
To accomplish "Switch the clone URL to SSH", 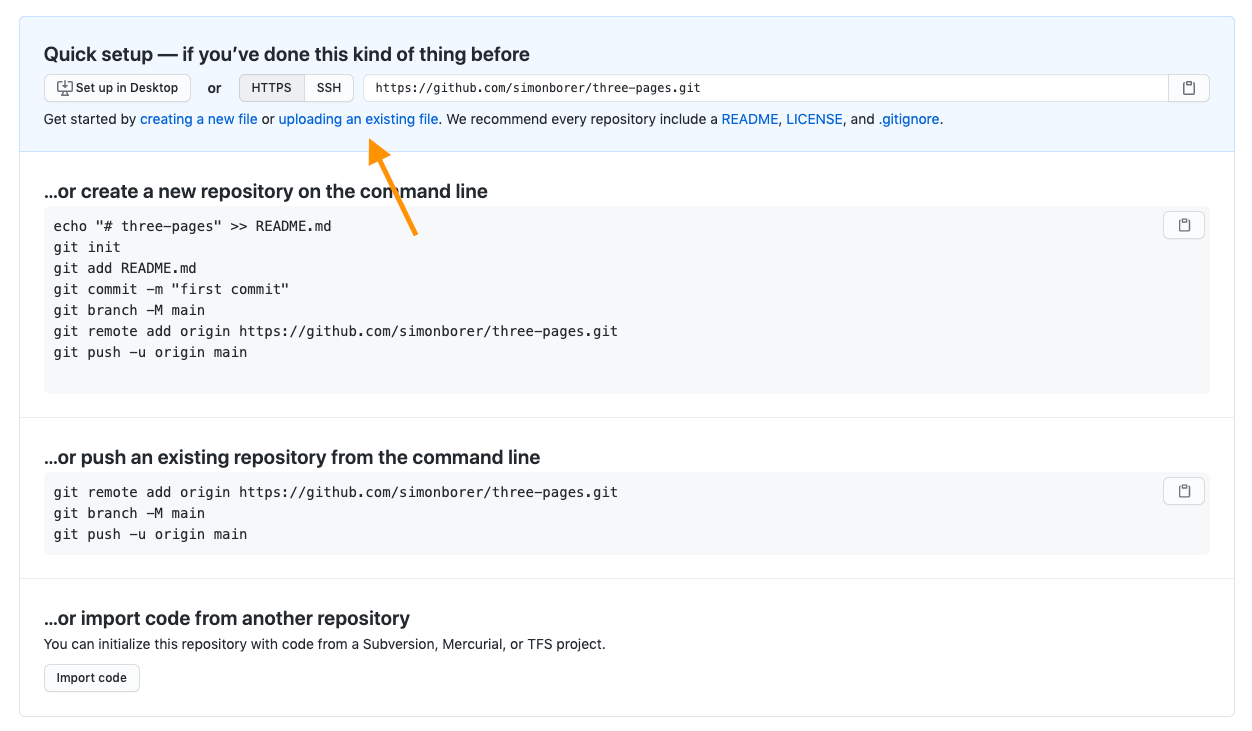I will click(329, 88).
